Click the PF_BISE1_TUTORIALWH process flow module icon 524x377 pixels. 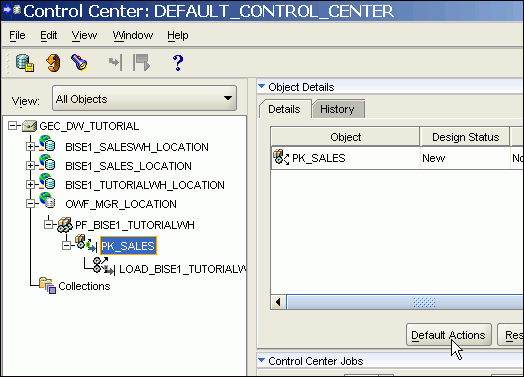(x=64, y=225)
